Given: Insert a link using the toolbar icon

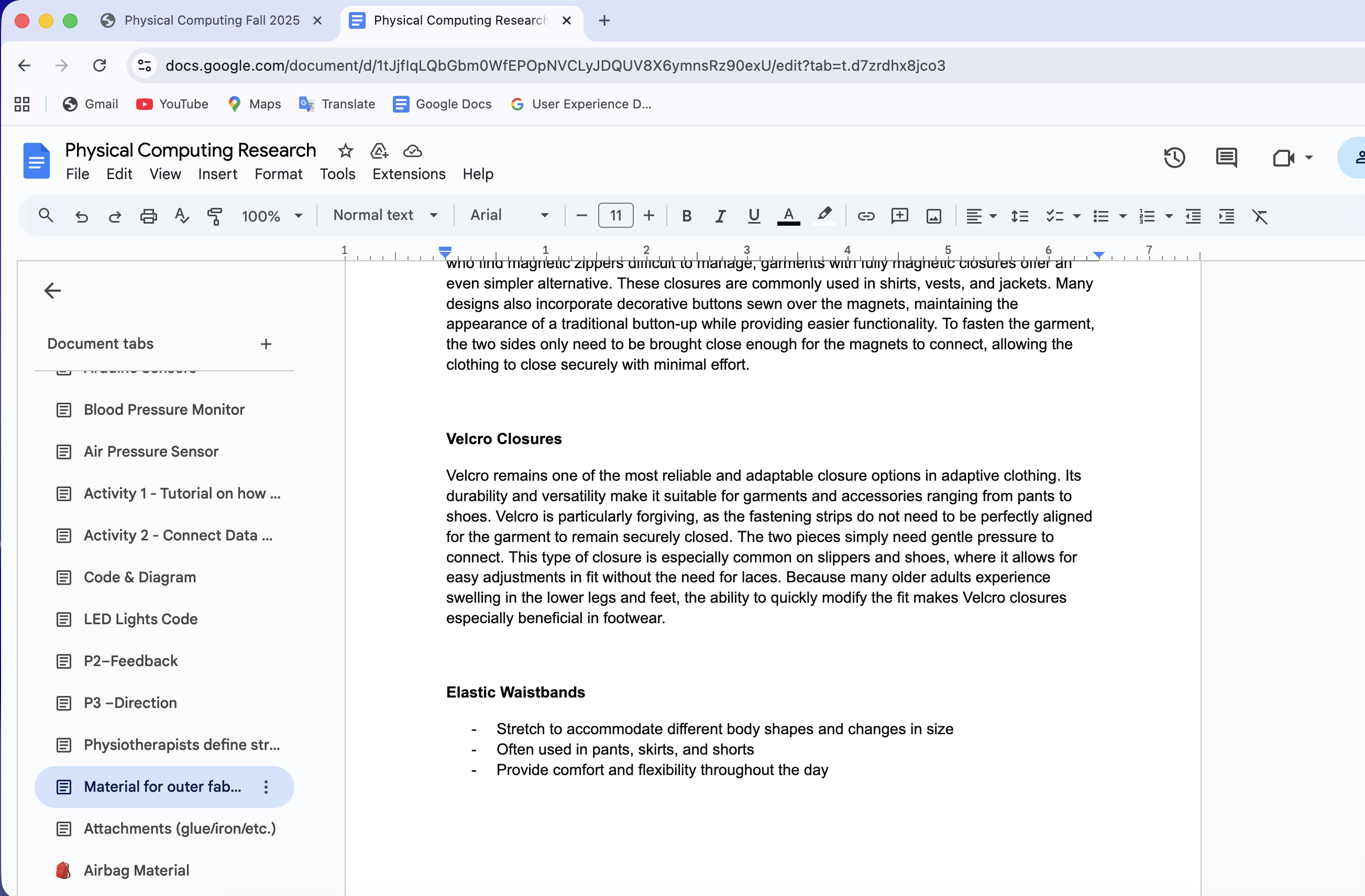Looking at the screenshot, I should (x=866, y=216).
